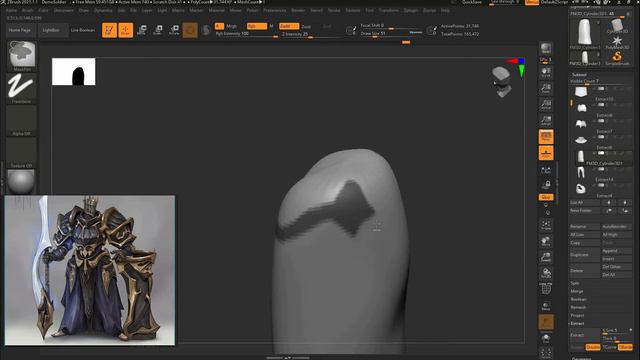The image size is (640, 360).
Task: Open the FreeHand stroke type picker
Action: click(x=22, y=87)
